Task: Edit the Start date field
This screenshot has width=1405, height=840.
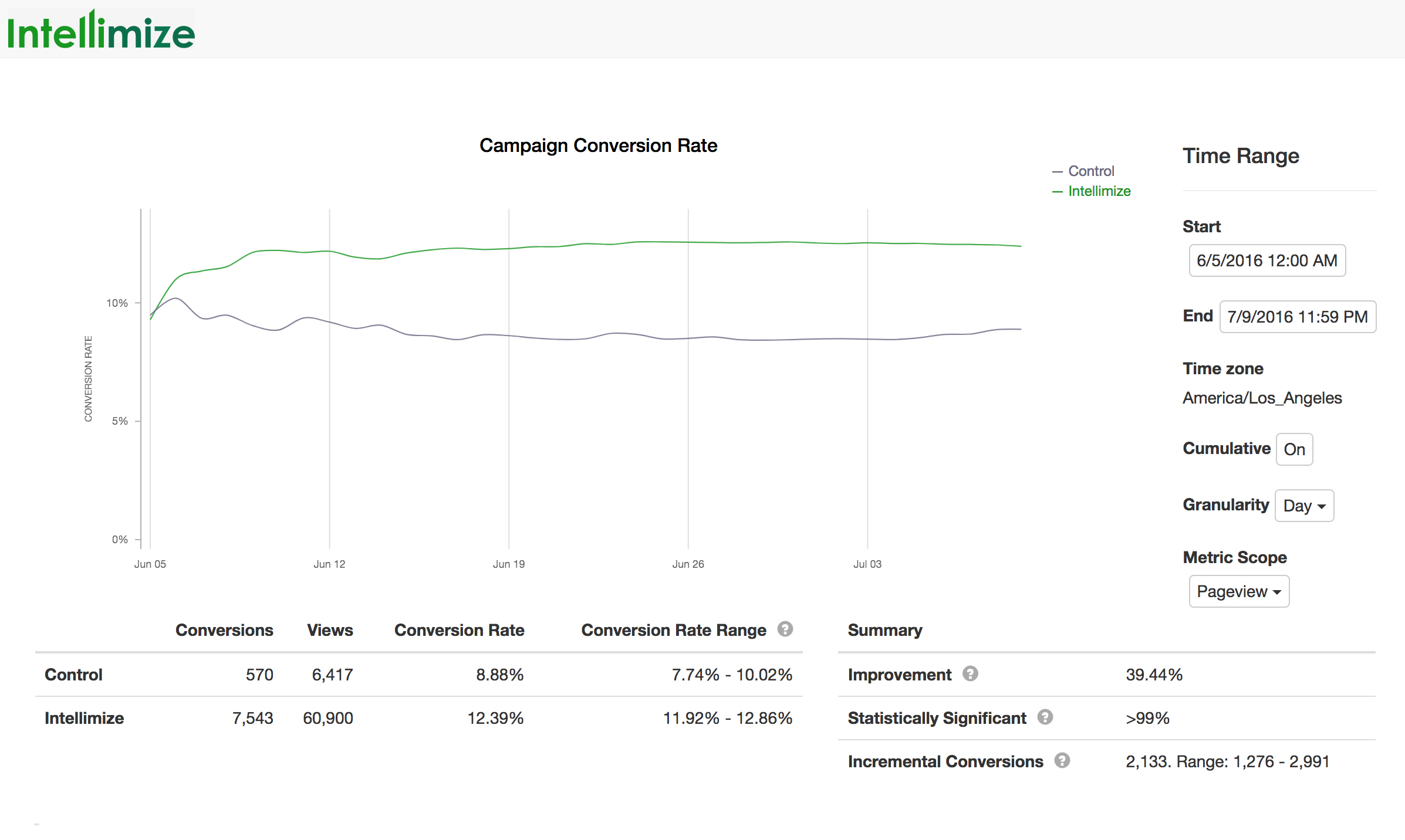Action: [x=1267, y=260]
